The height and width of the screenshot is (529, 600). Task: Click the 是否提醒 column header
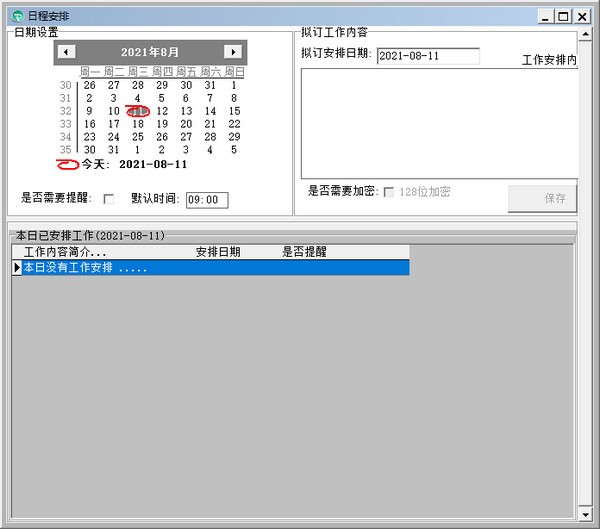point(304,252)
